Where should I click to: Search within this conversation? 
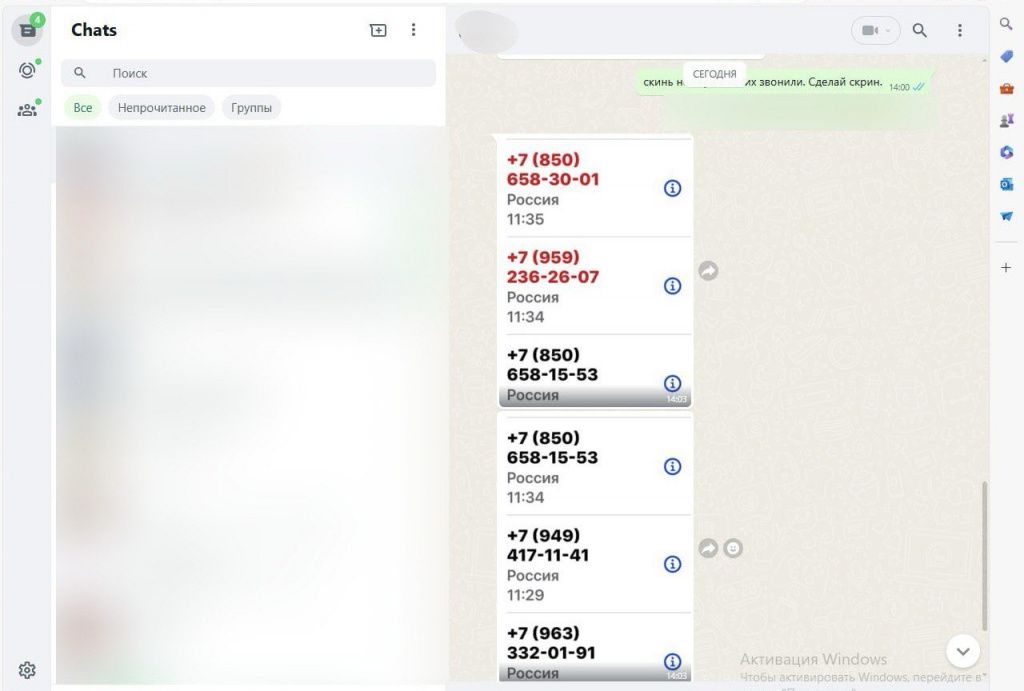[920, 30]
